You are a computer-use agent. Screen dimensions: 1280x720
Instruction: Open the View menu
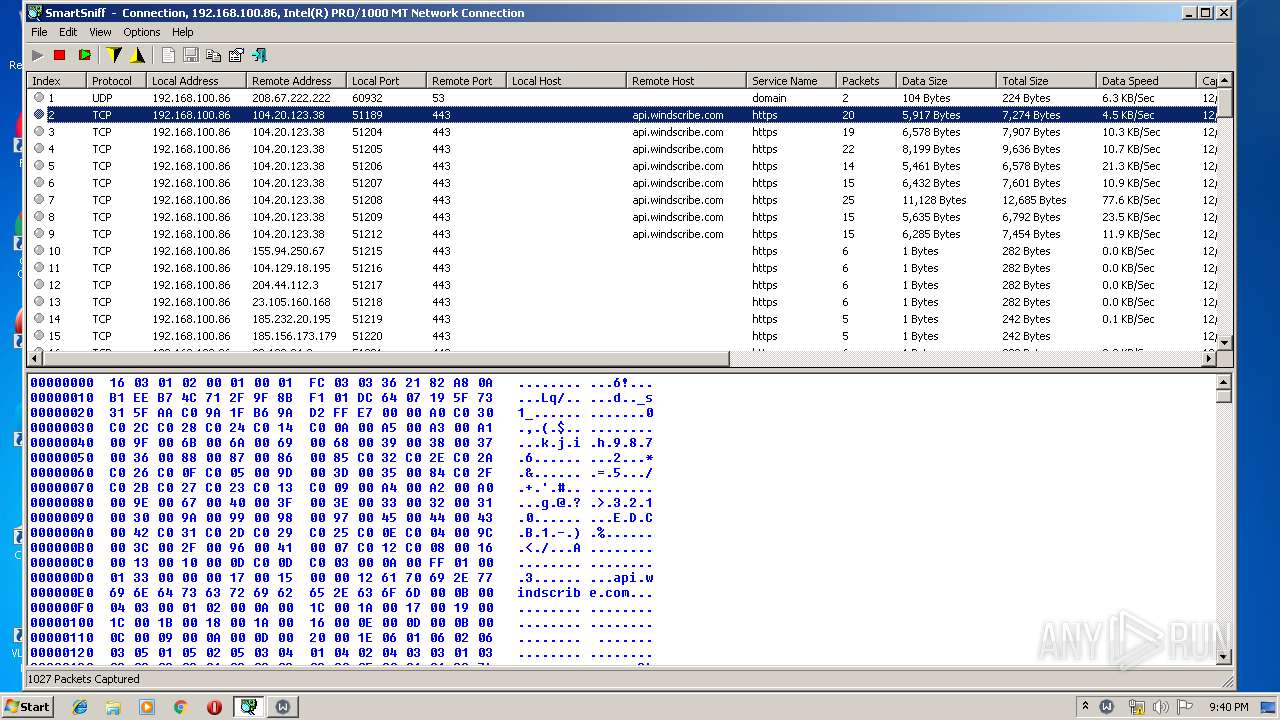tap(100, 32)
